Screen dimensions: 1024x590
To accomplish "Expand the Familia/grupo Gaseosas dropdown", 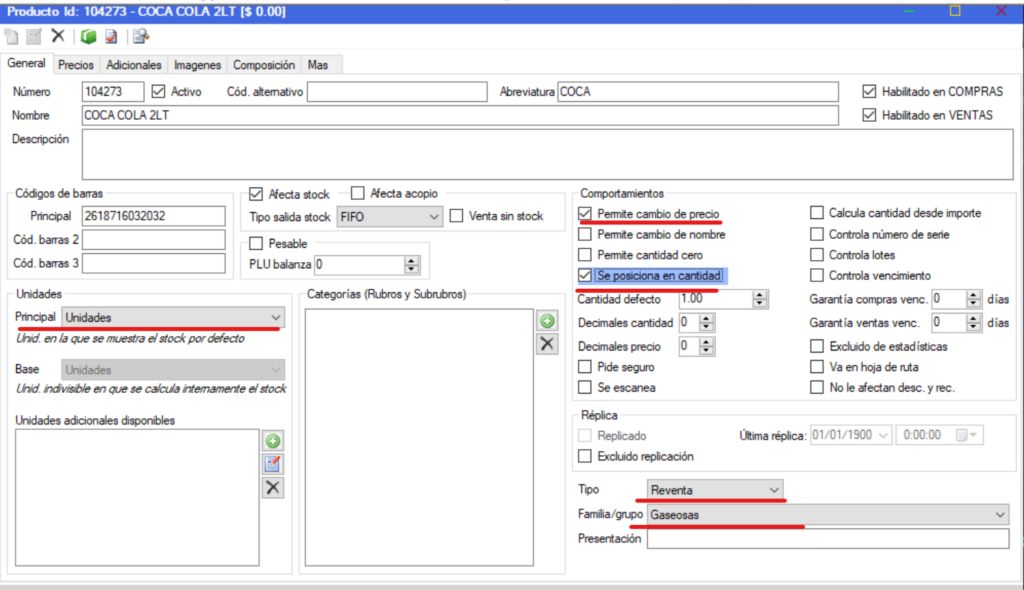I will [827, 514].
